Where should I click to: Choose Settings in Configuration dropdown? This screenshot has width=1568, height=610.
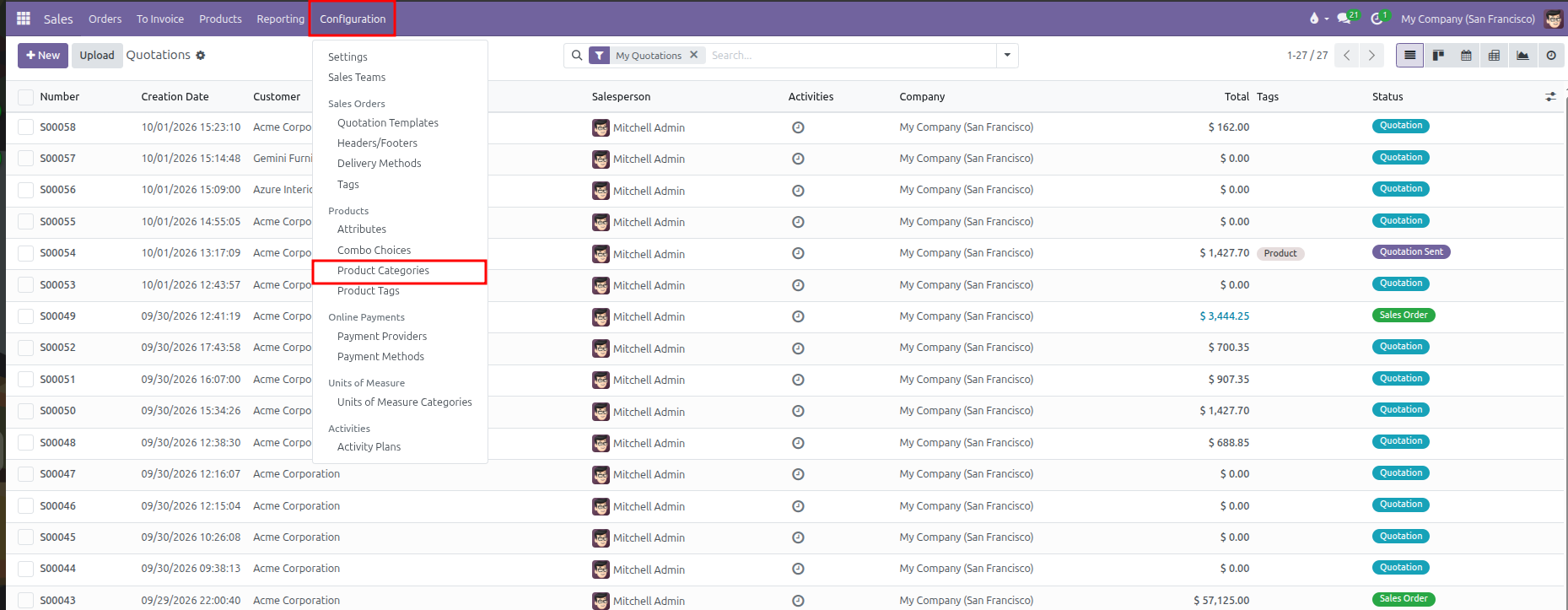pos(348,57)
